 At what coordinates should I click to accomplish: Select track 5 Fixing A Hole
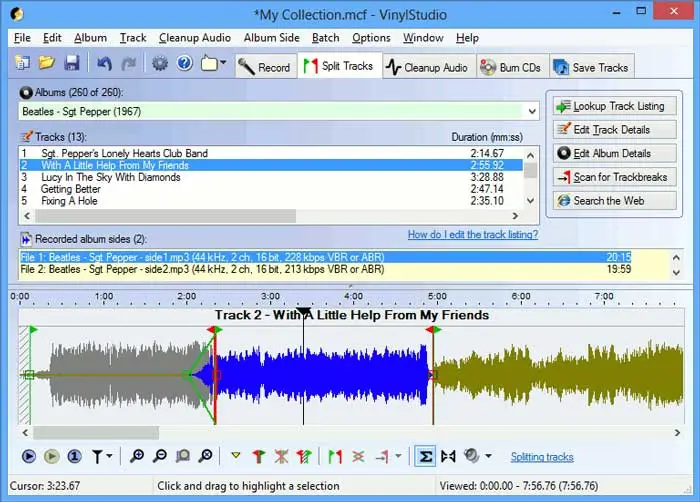(271, 201)
